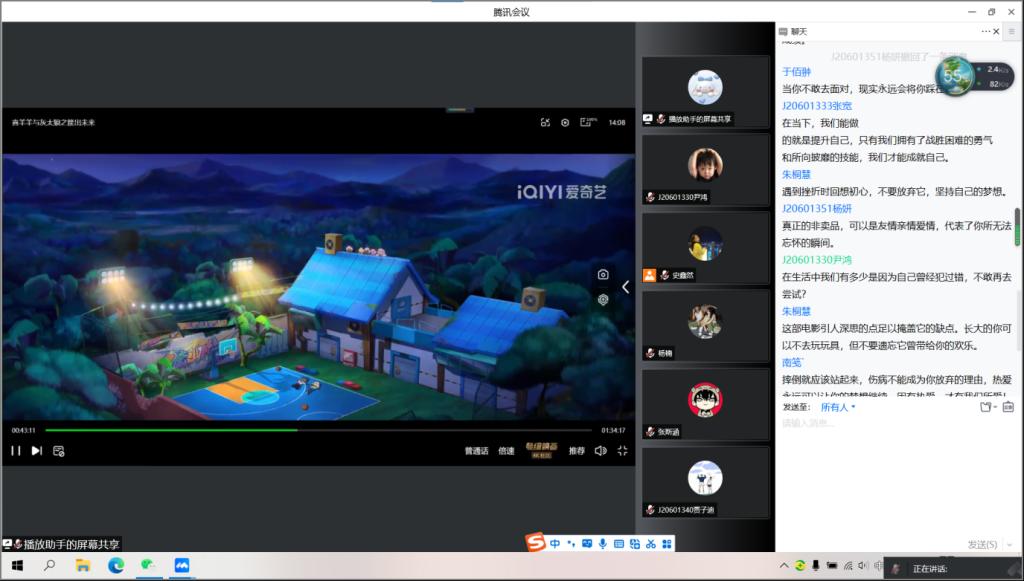
Task: Pause the iQIYI video playback
Action: 15,451
